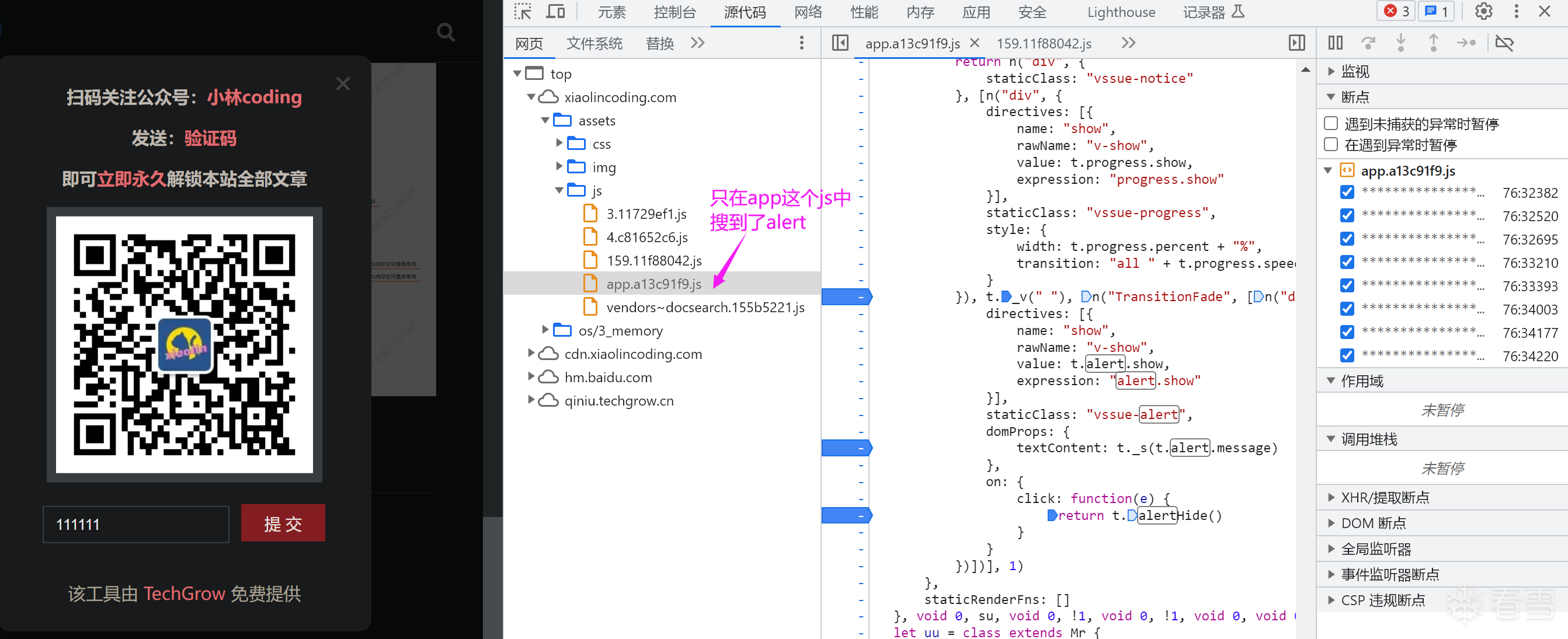Image resolution: width=1568 pixels, height=639 pixels.
Task: Uncheck breakpoint at 76:32382
Action: pyautogui.click(x=1347, y=193)
